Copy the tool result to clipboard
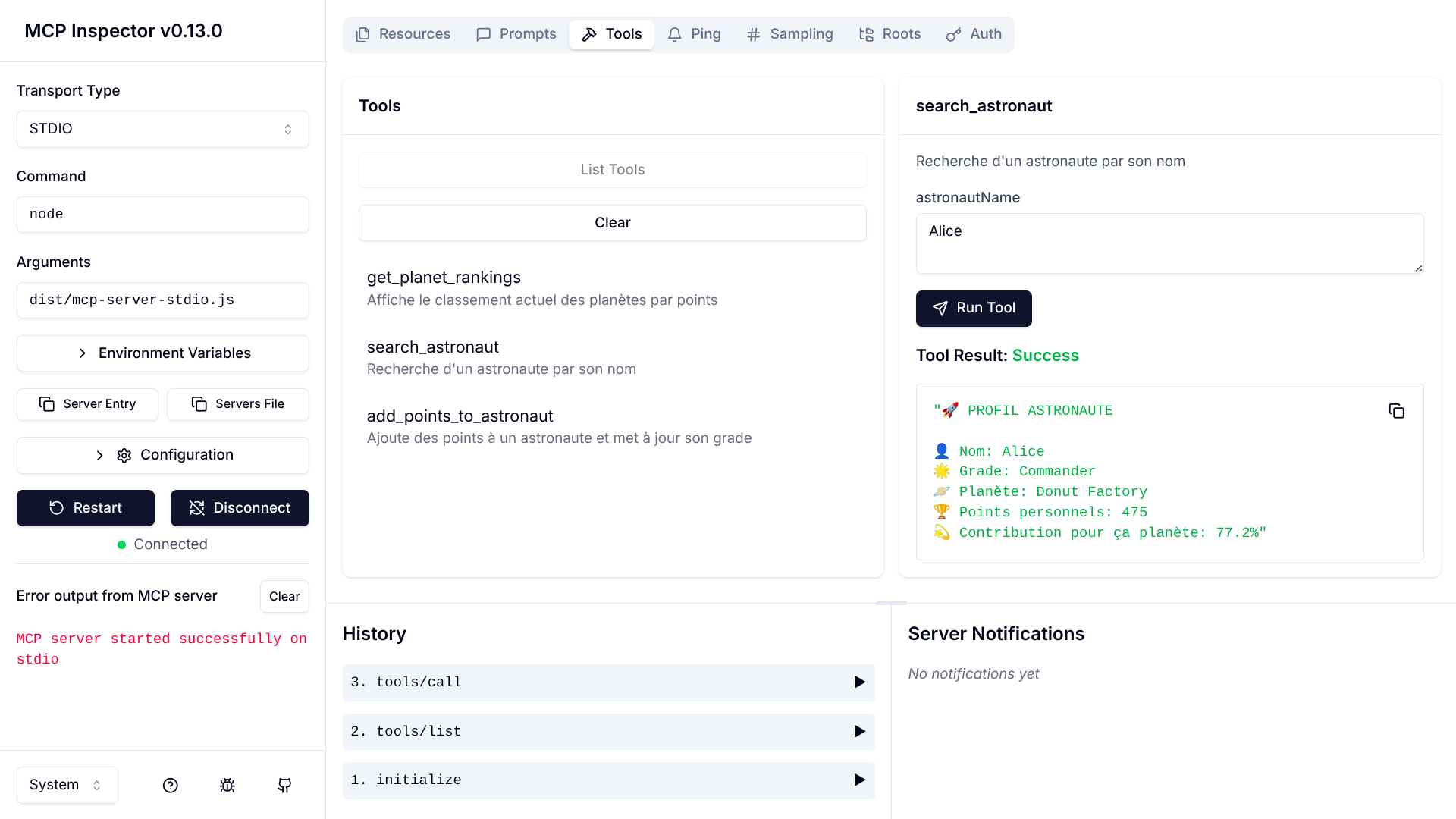This screenshot has width=1456, height=819. click(x=1396, y=411)
